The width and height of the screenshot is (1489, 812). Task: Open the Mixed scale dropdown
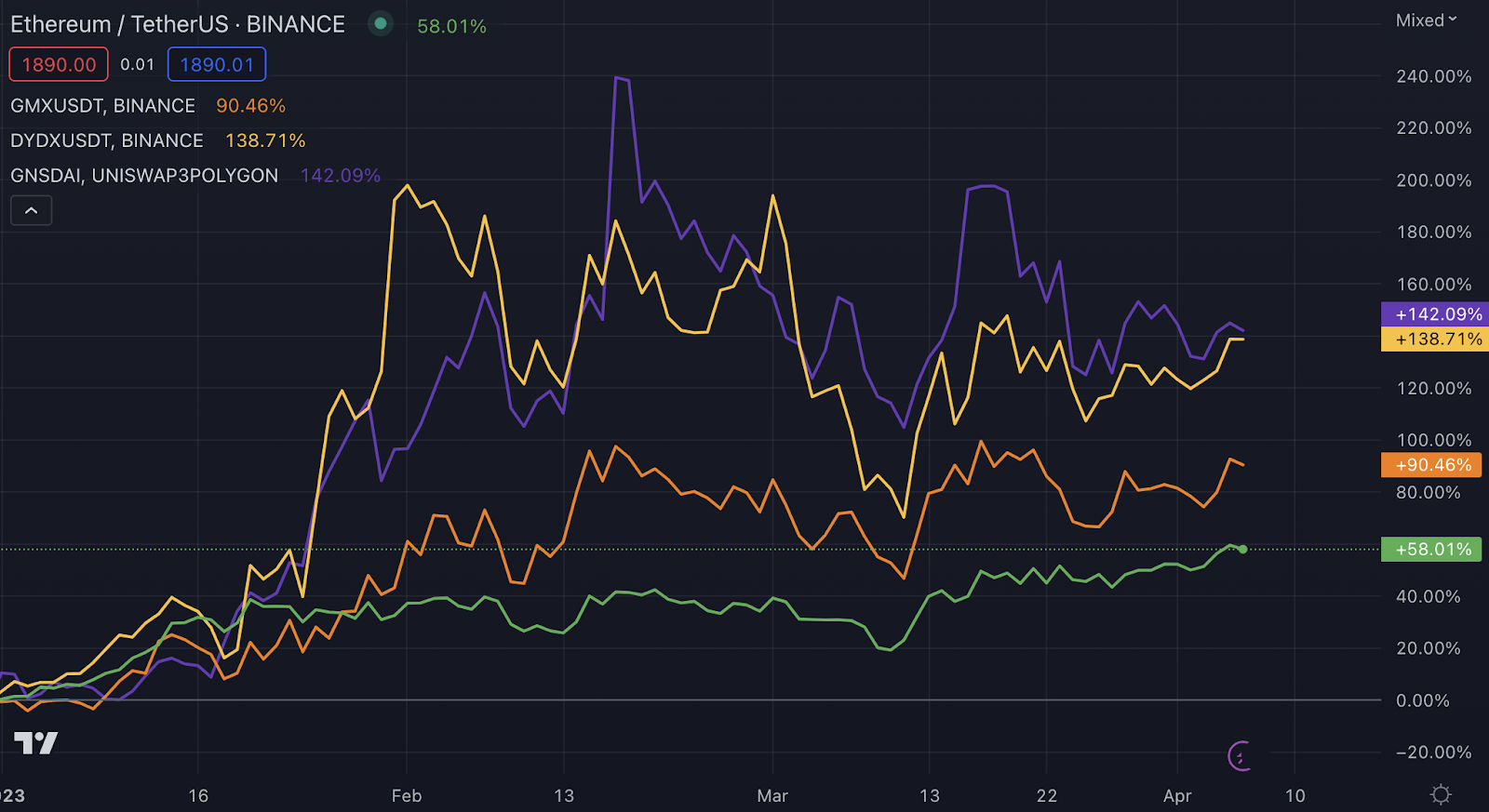click(1426, 20)
